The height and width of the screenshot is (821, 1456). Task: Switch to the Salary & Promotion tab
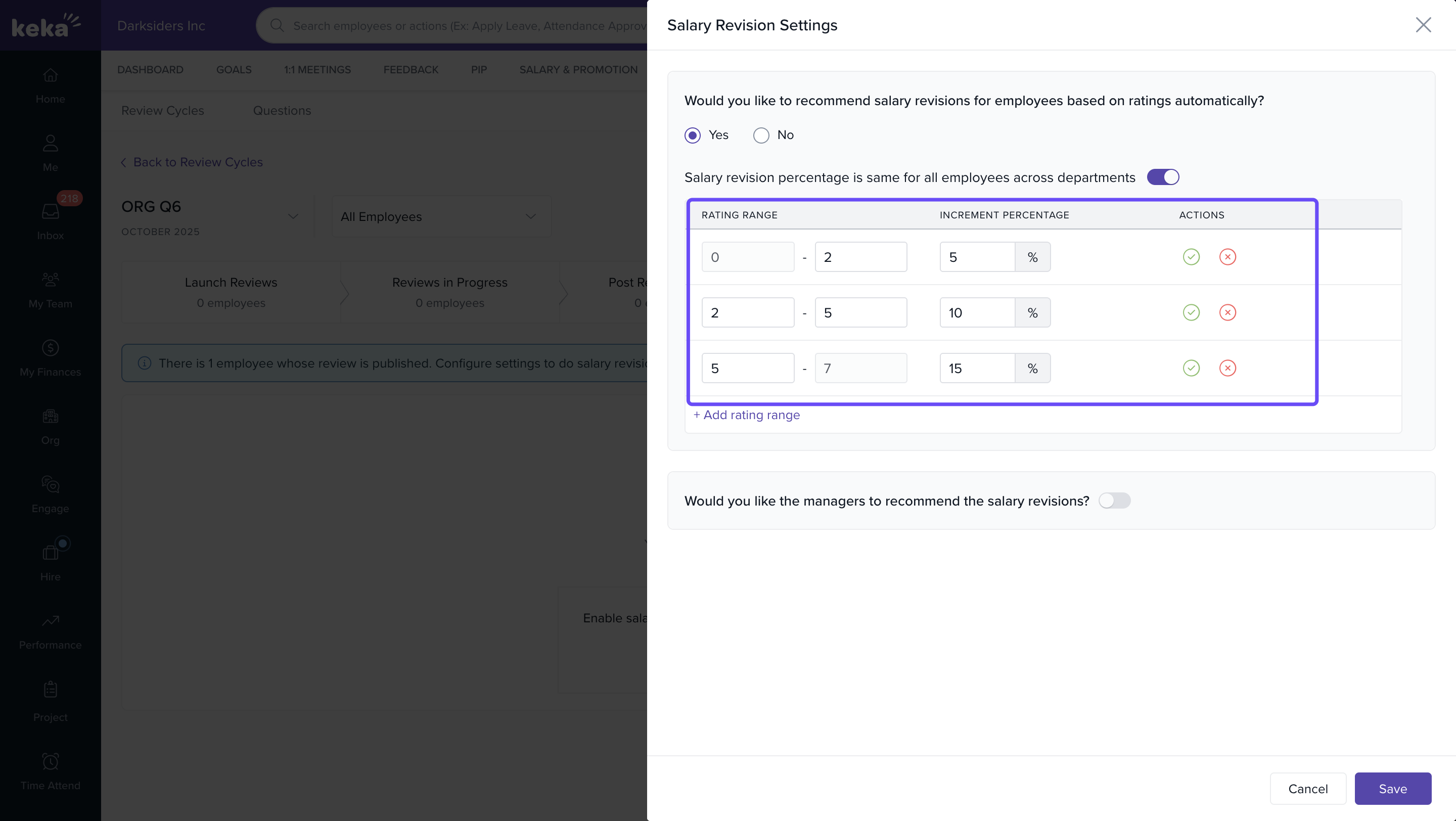click(578, 69)
